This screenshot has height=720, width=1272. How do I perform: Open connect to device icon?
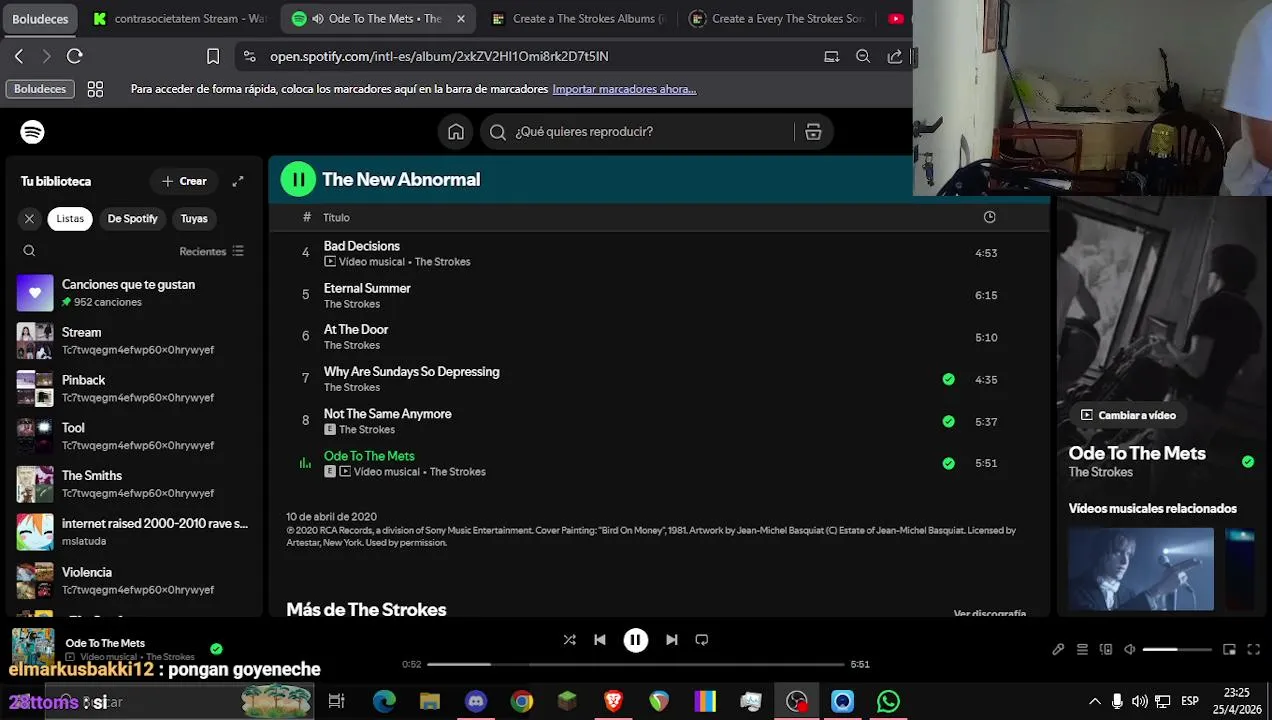1106,649
